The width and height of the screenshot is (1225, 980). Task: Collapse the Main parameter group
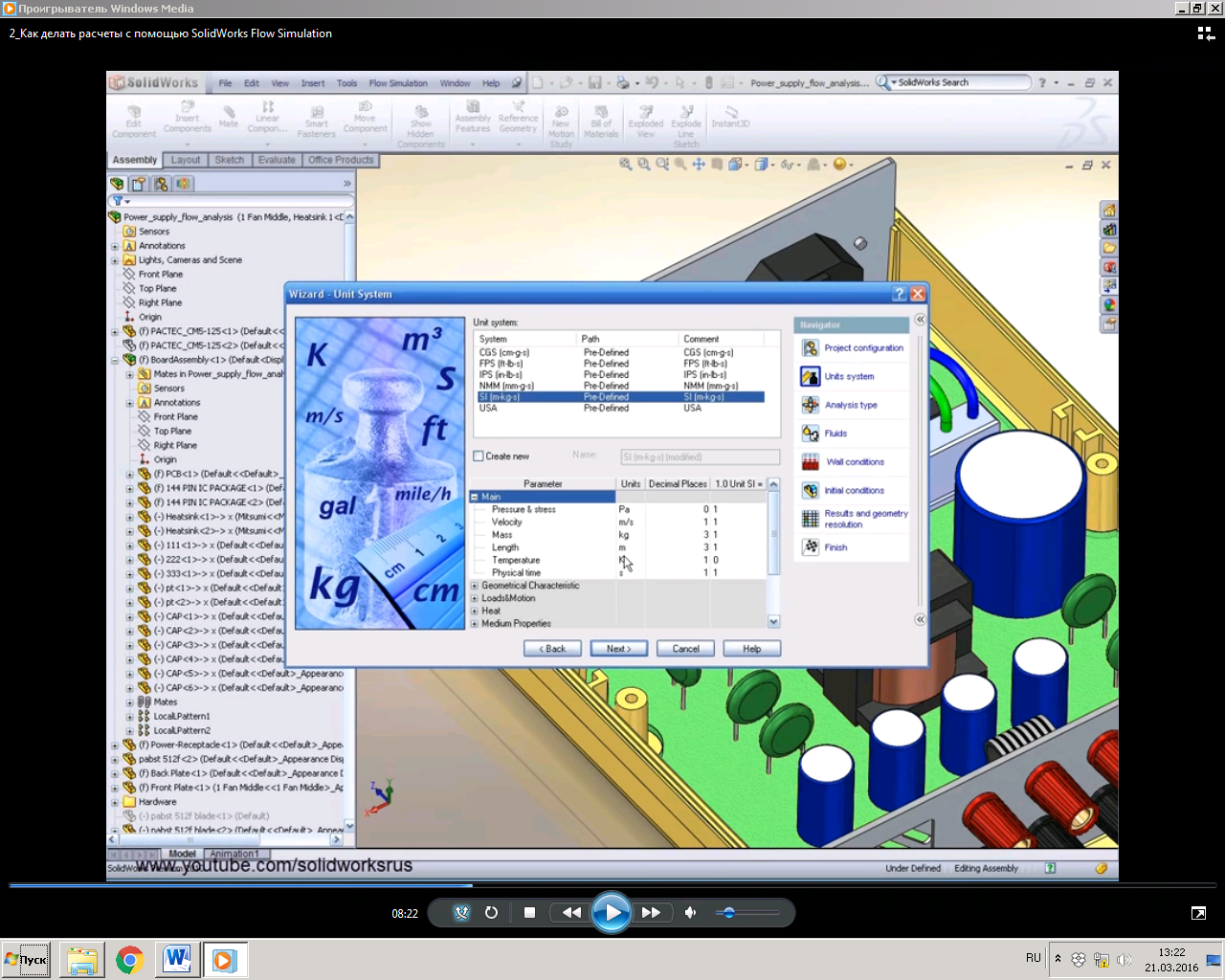pos(475,497)
